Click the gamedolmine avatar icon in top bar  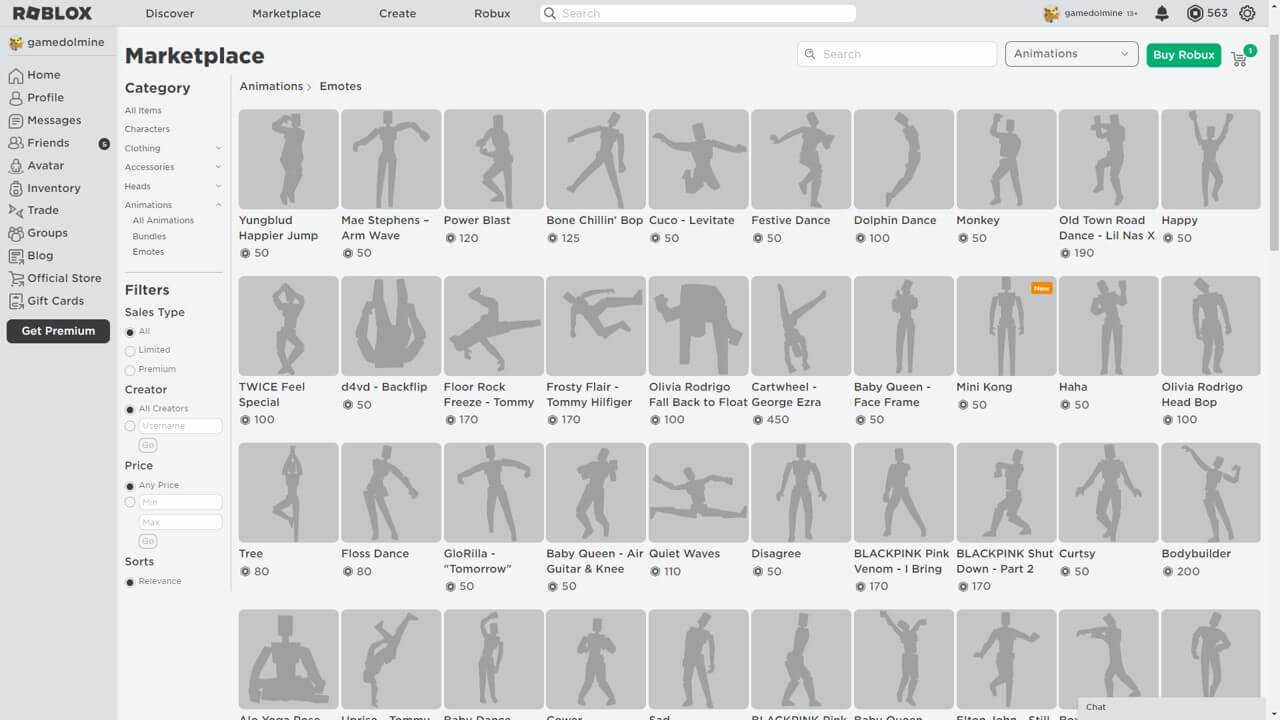click(1051, 14)
